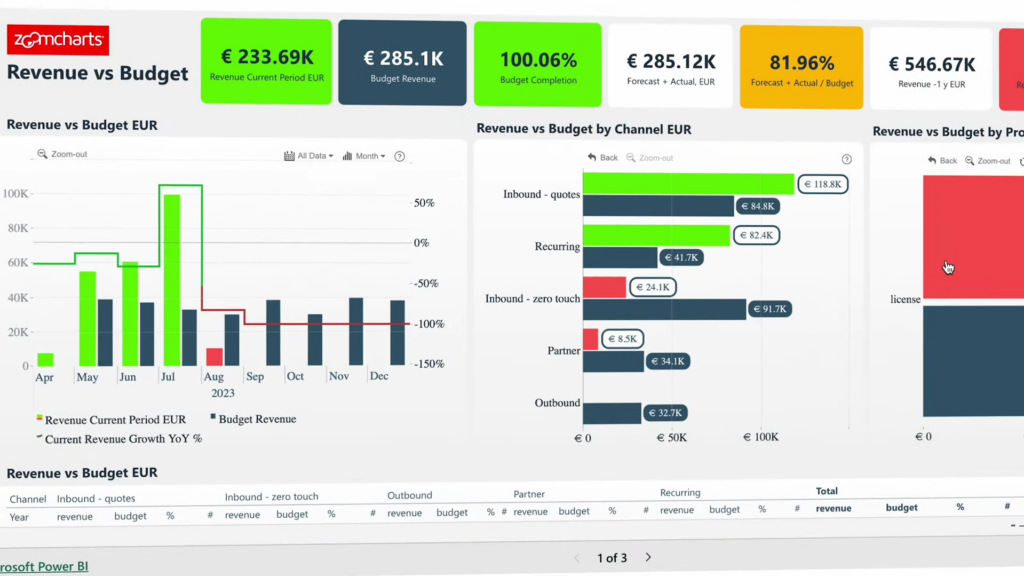The width and height of the screenshot is (1024, 576).
Task: Toggle the Budget Revenue legend item
Action: tap(256, 417)
